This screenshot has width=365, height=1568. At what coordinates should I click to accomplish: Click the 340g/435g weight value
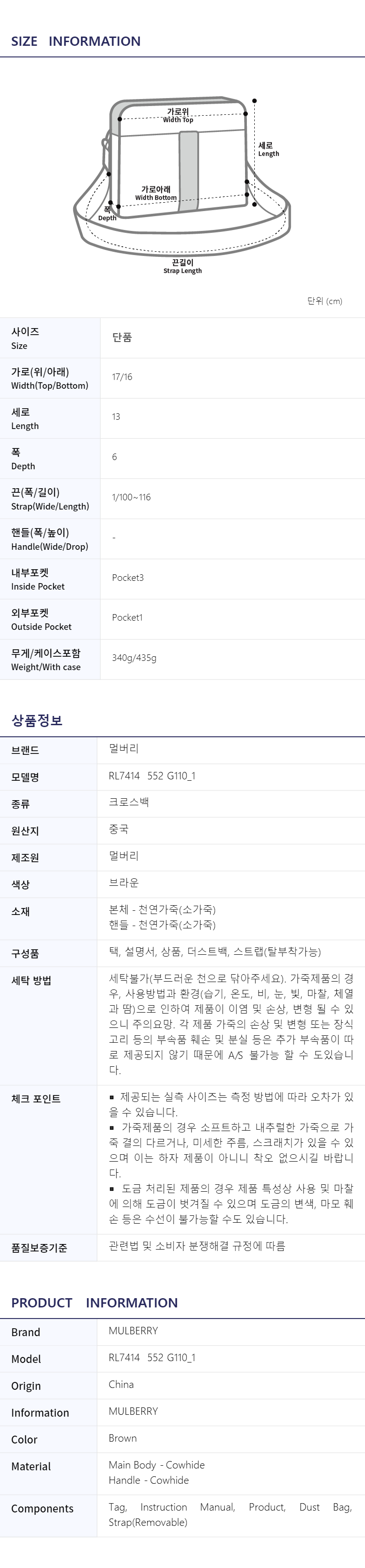pos(134,658)
